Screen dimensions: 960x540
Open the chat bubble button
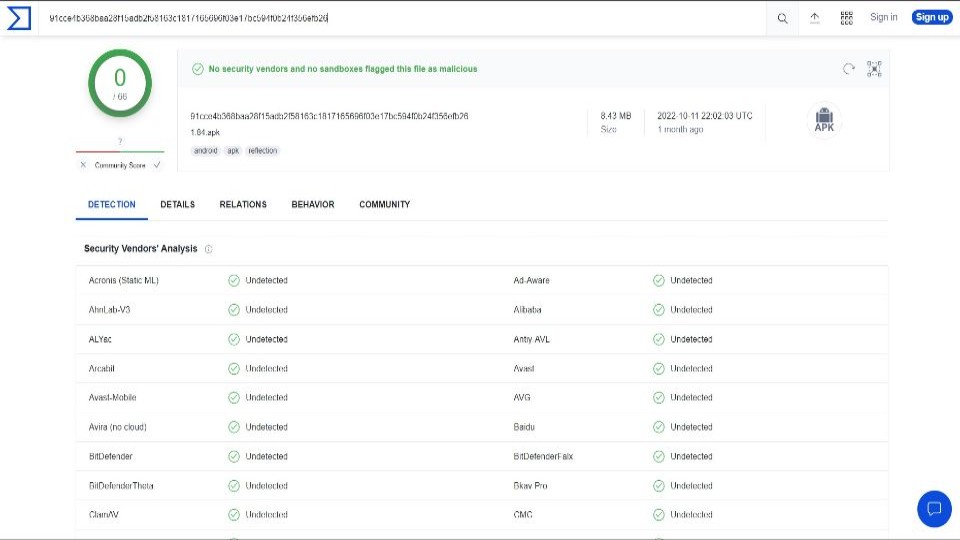[x=934, y=508]
